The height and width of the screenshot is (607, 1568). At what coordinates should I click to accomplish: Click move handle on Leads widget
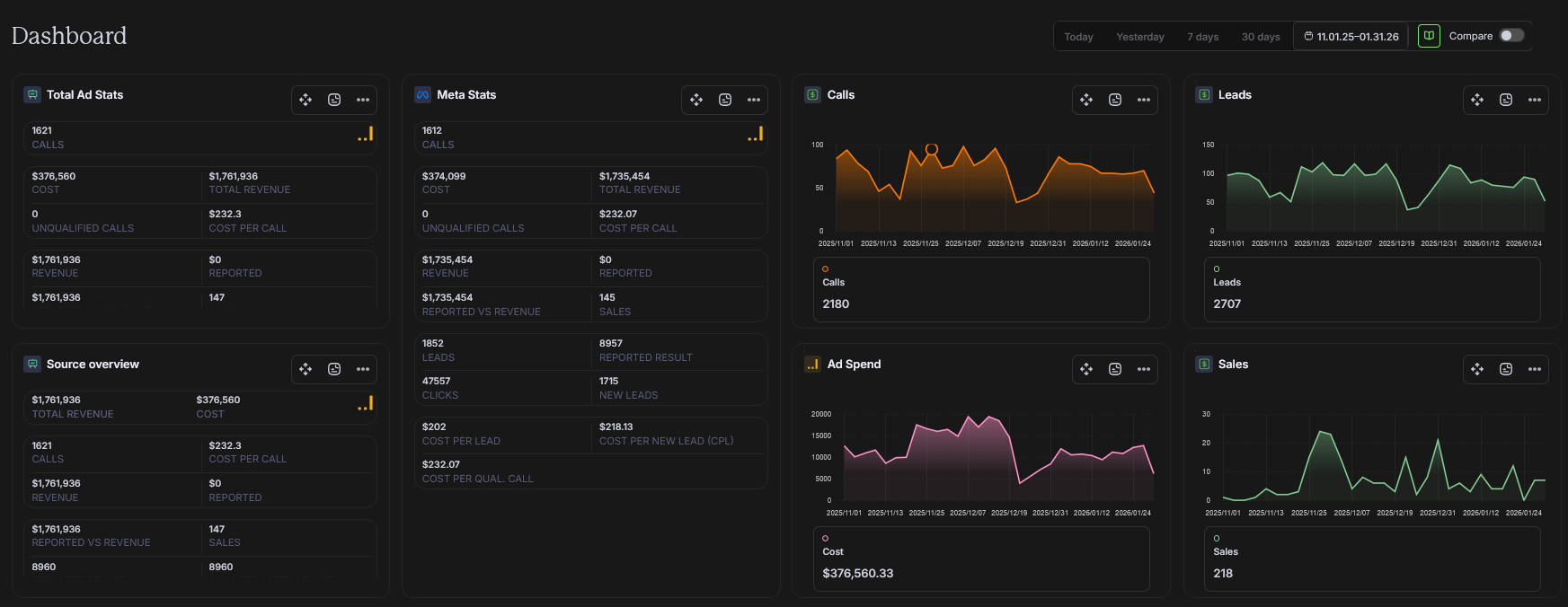pos(1477,100)
